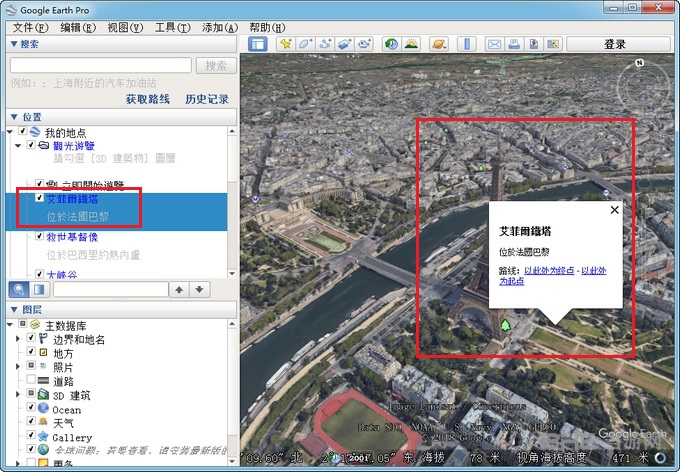Click the search text input field
Screen dimensions: 680x472
(x=101, y=66)
